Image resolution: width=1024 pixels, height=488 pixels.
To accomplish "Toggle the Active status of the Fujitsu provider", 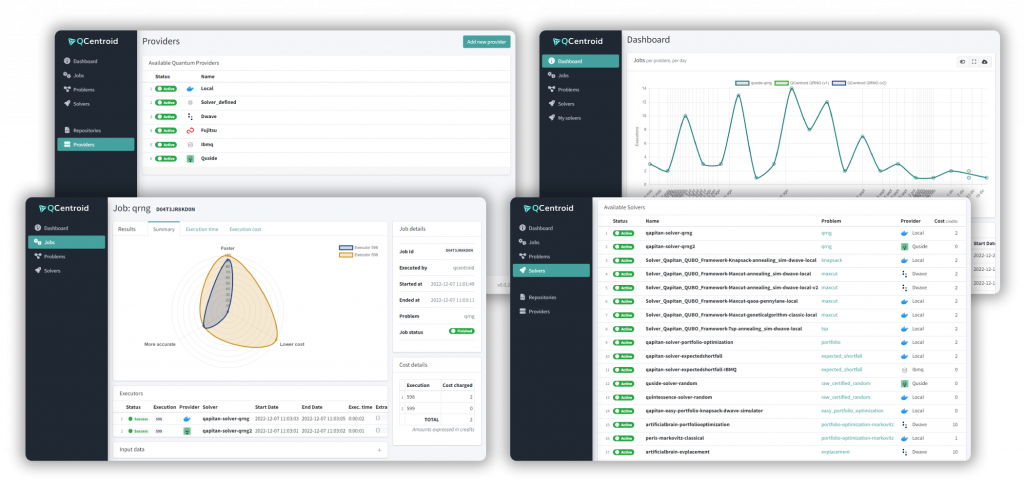I will (164, 130).
